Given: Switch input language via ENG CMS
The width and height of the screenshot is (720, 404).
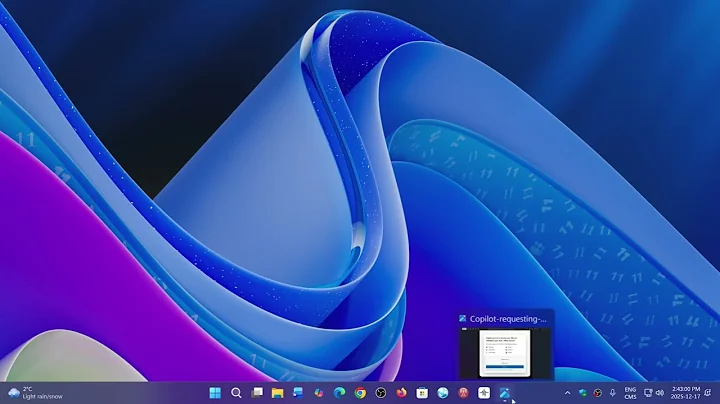Looking at the screenshot, I should tap(630, 393).
